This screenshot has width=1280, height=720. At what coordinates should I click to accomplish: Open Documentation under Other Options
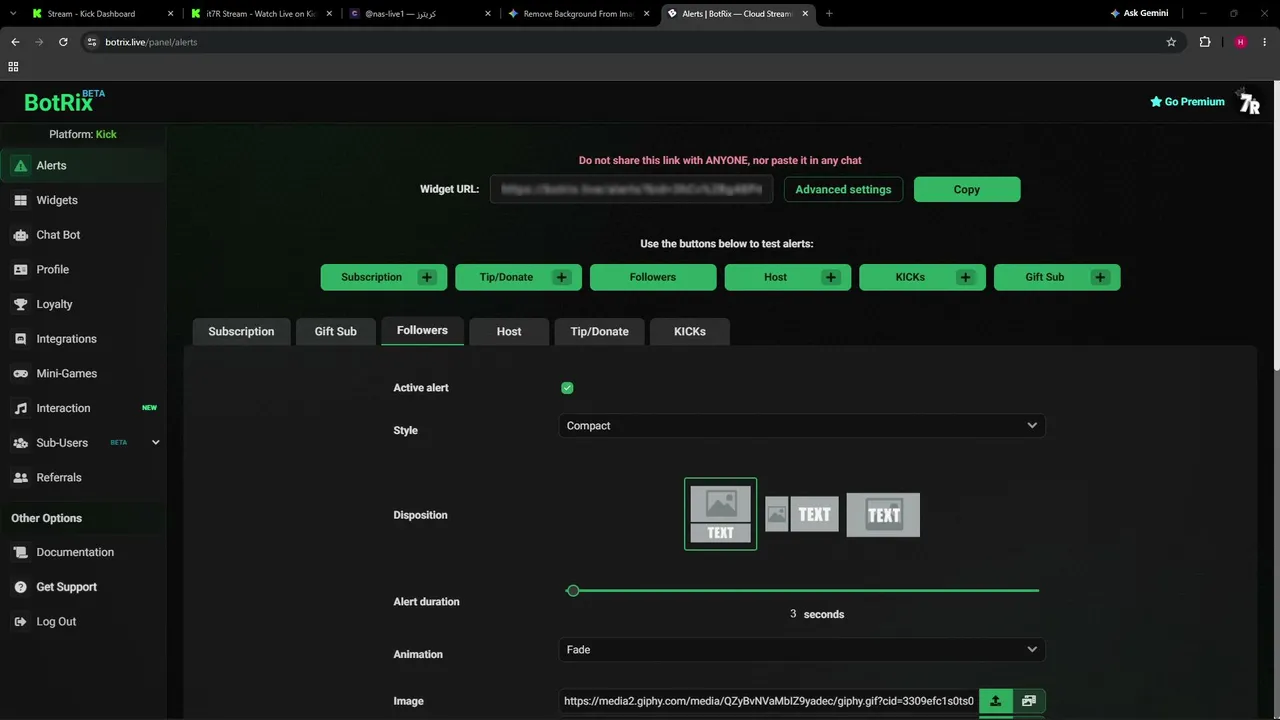click(83, 552)
